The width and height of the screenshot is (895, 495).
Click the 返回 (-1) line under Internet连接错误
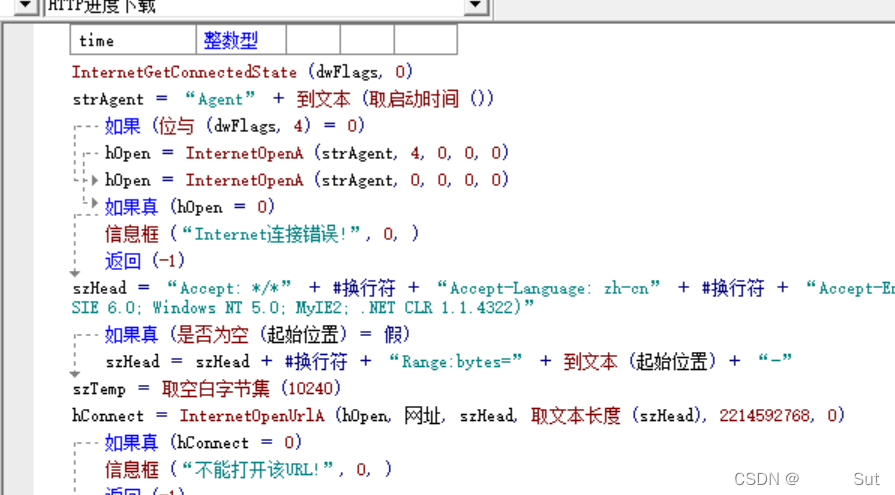[x=145, y=261]
